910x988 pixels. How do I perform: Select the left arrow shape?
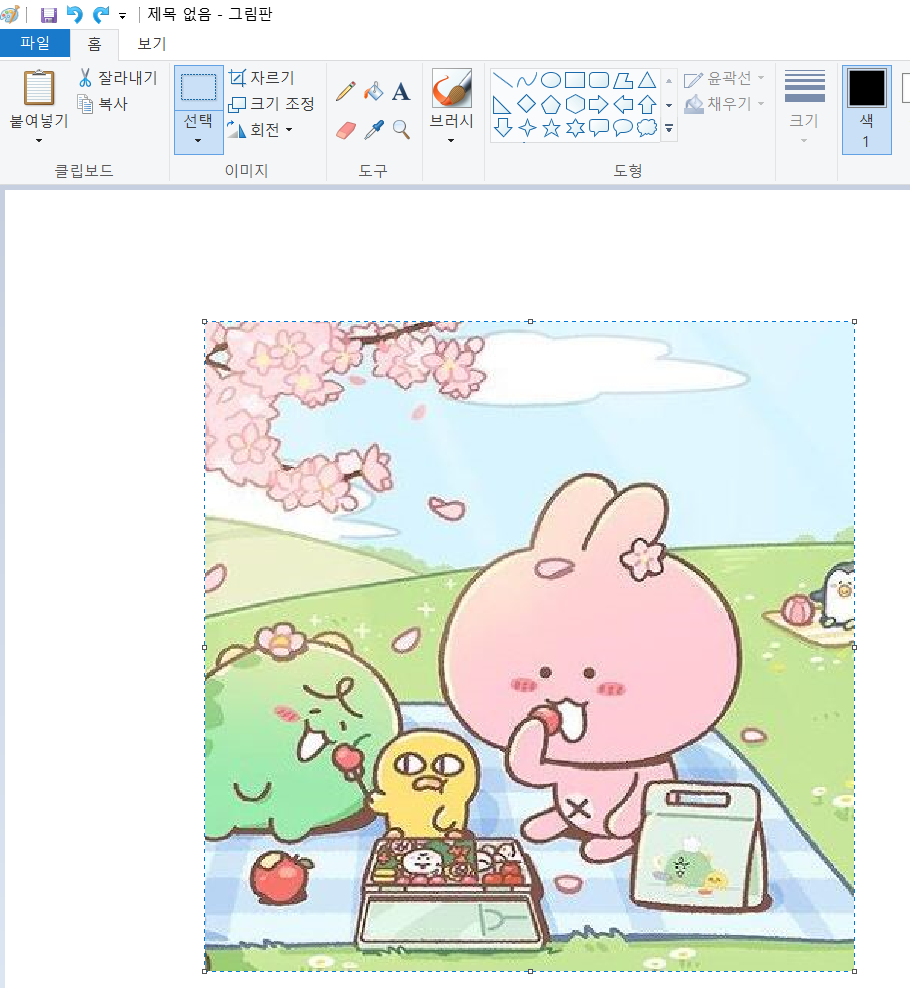(623, 104)
